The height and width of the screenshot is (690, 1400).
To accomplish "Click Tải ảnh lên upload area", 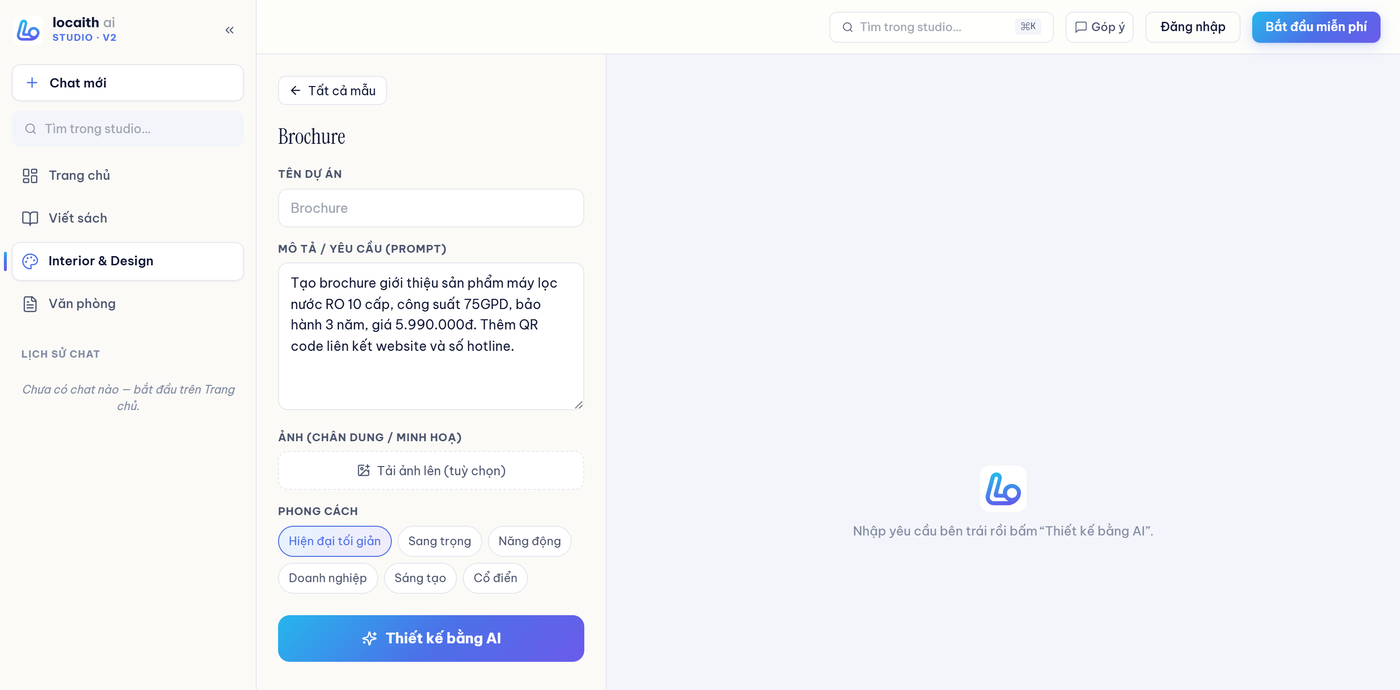I will (431, 470).
